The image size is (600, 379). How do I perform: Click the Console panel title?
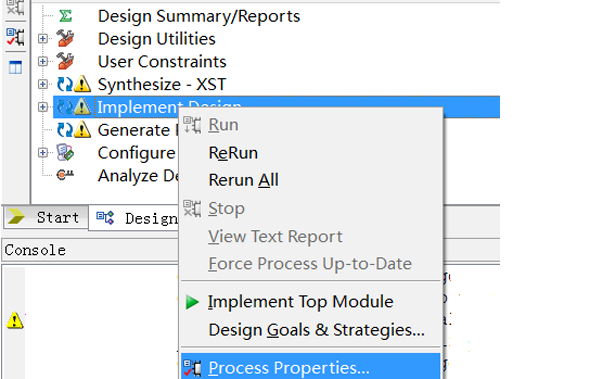pyautogui.click(x=35, y=250)
